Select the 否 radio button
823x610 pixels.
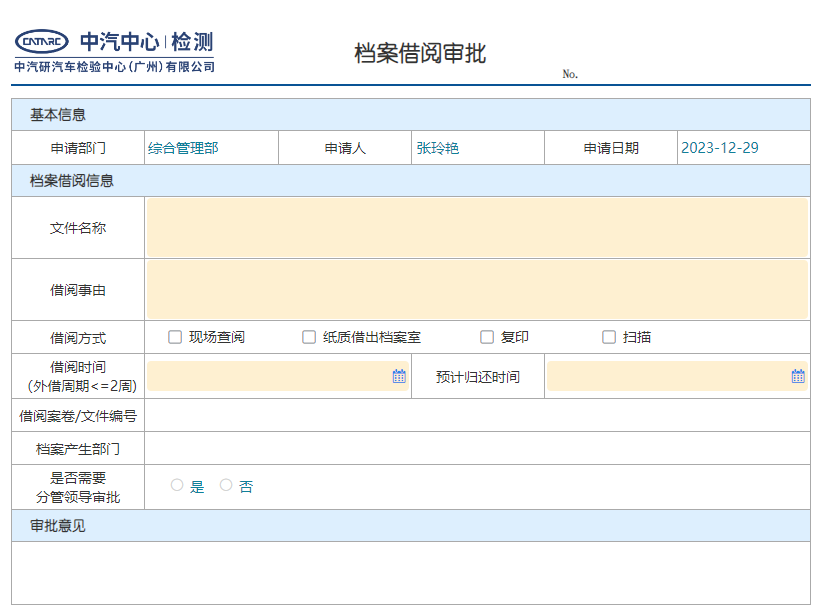pos(227,485)
